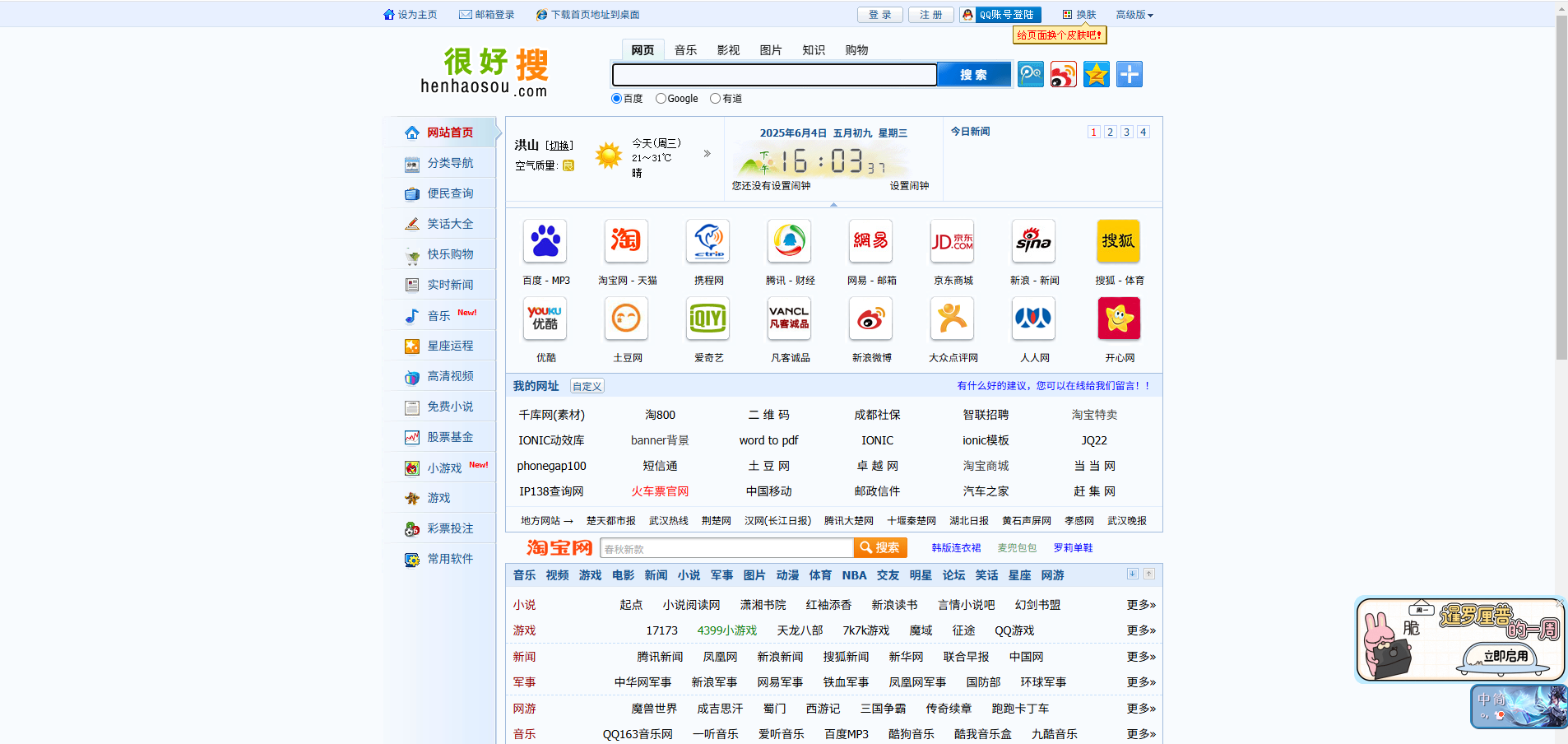Click the 切换 city link
The width and height of the screenshot is (1568, 744).
point(560,146)
